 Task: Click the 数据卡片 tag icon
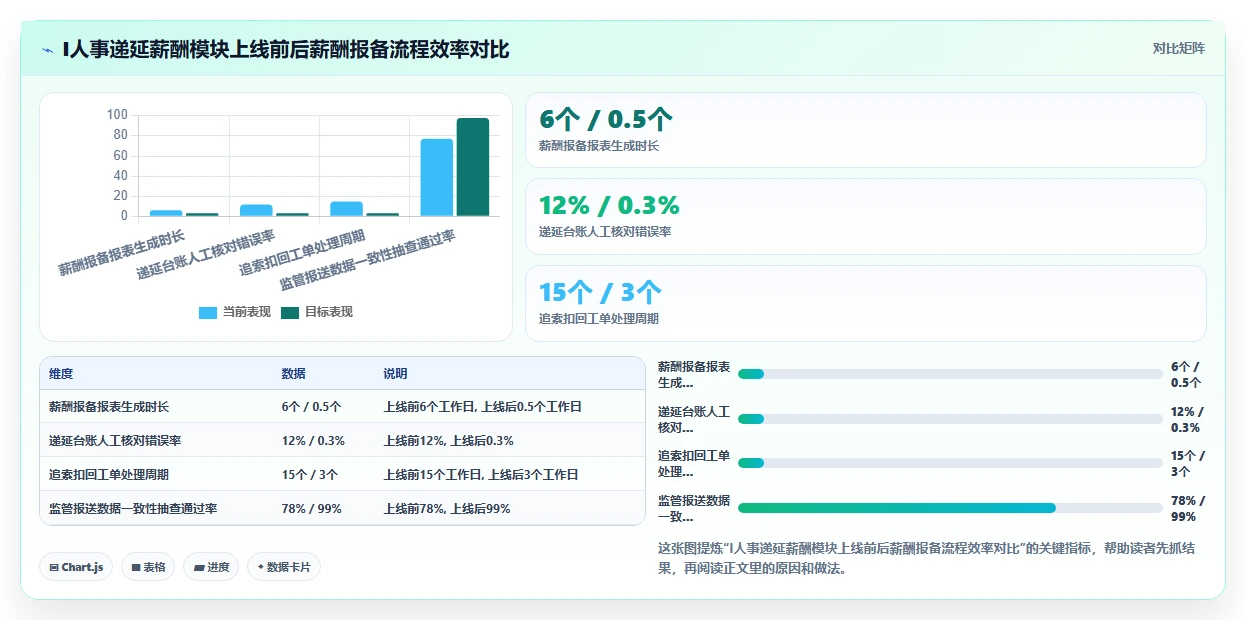click(x=260, y=567)
